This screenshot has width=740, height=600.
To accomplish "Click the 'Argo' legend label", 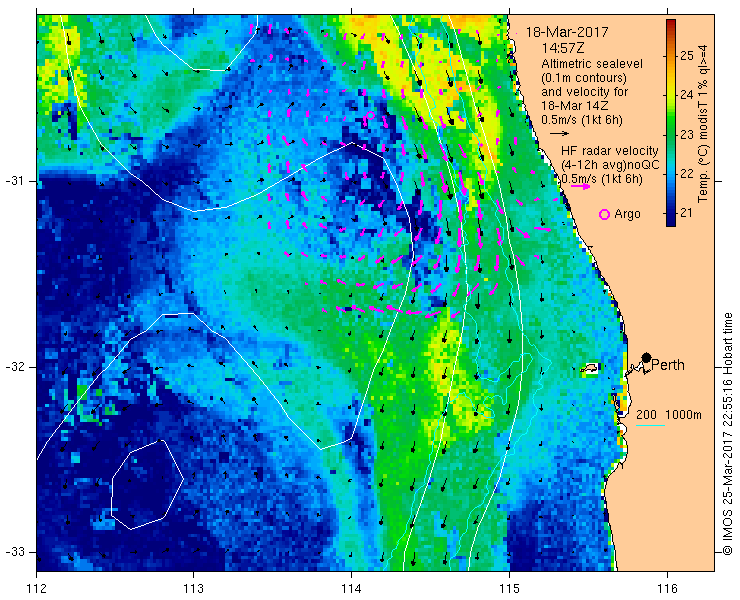I will click(627, 214).
